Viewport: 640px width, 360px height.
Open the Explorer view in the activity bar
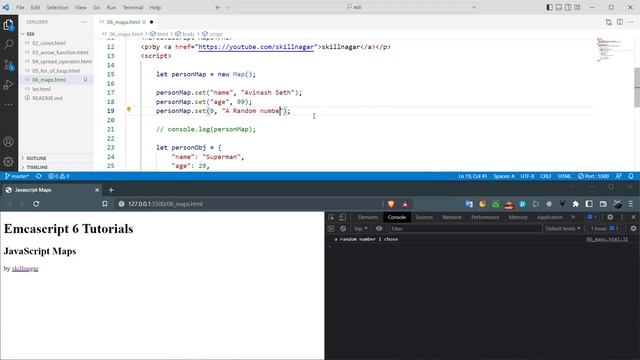(8, 25)
